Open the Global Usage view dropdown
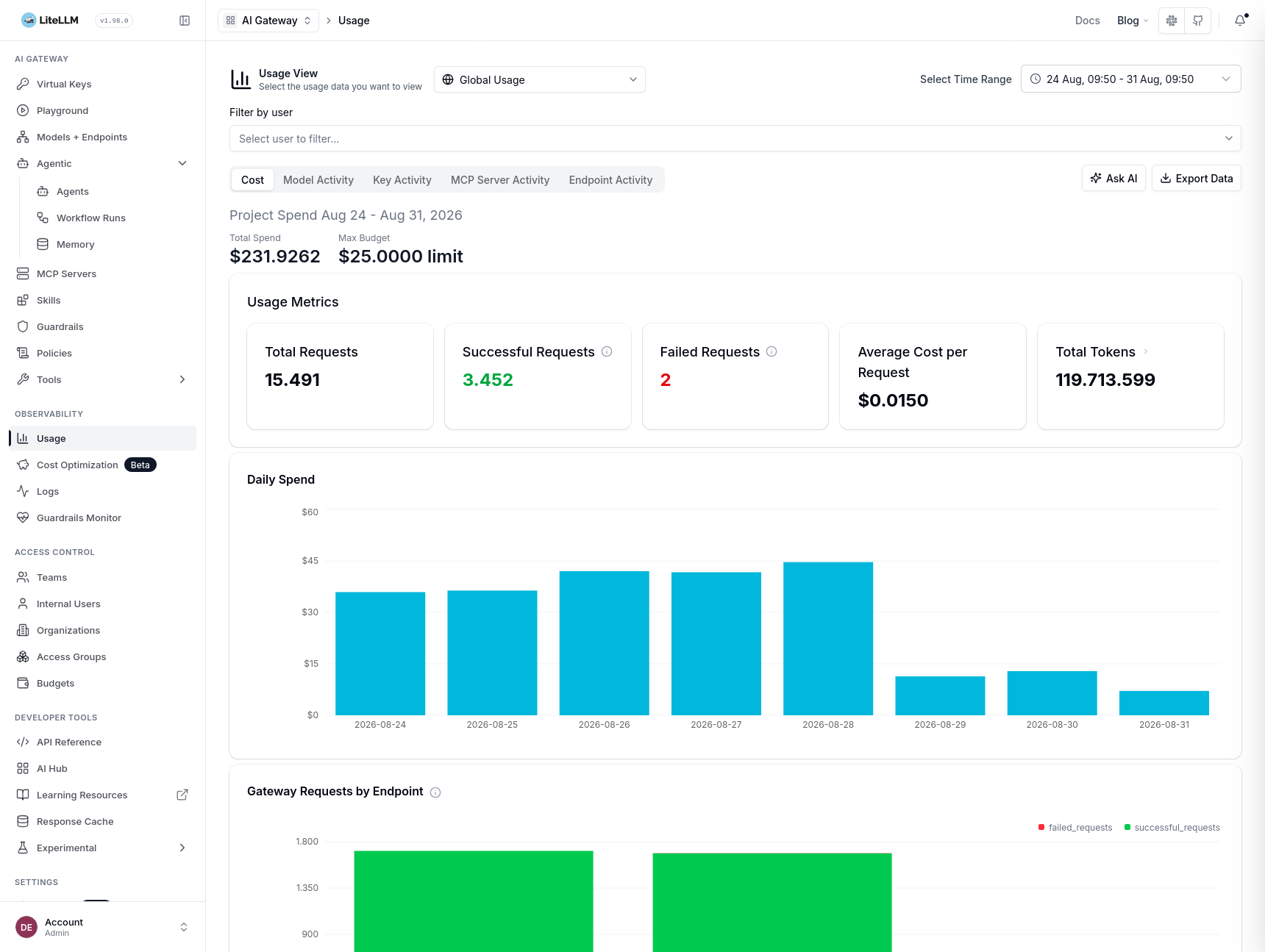 coord(540,79)
